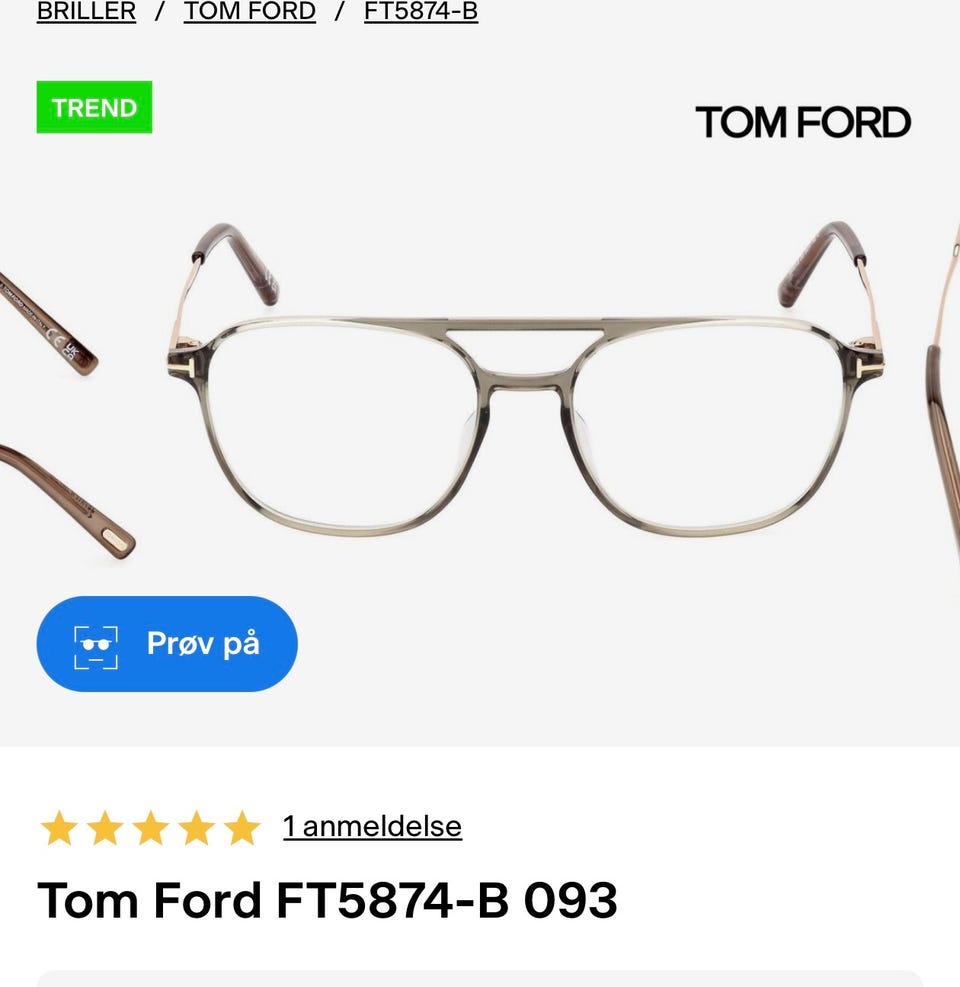Go to the TOM FORD breadcrumb

click(x=249, y=12)
